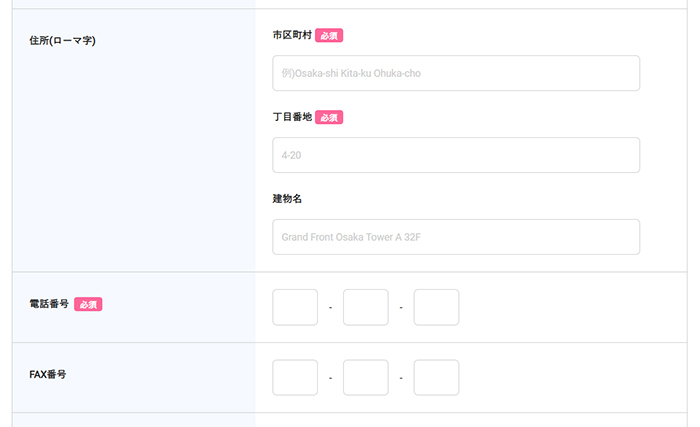
Task: Click the 丁目番地 field label
Action: tap(291, 117)
